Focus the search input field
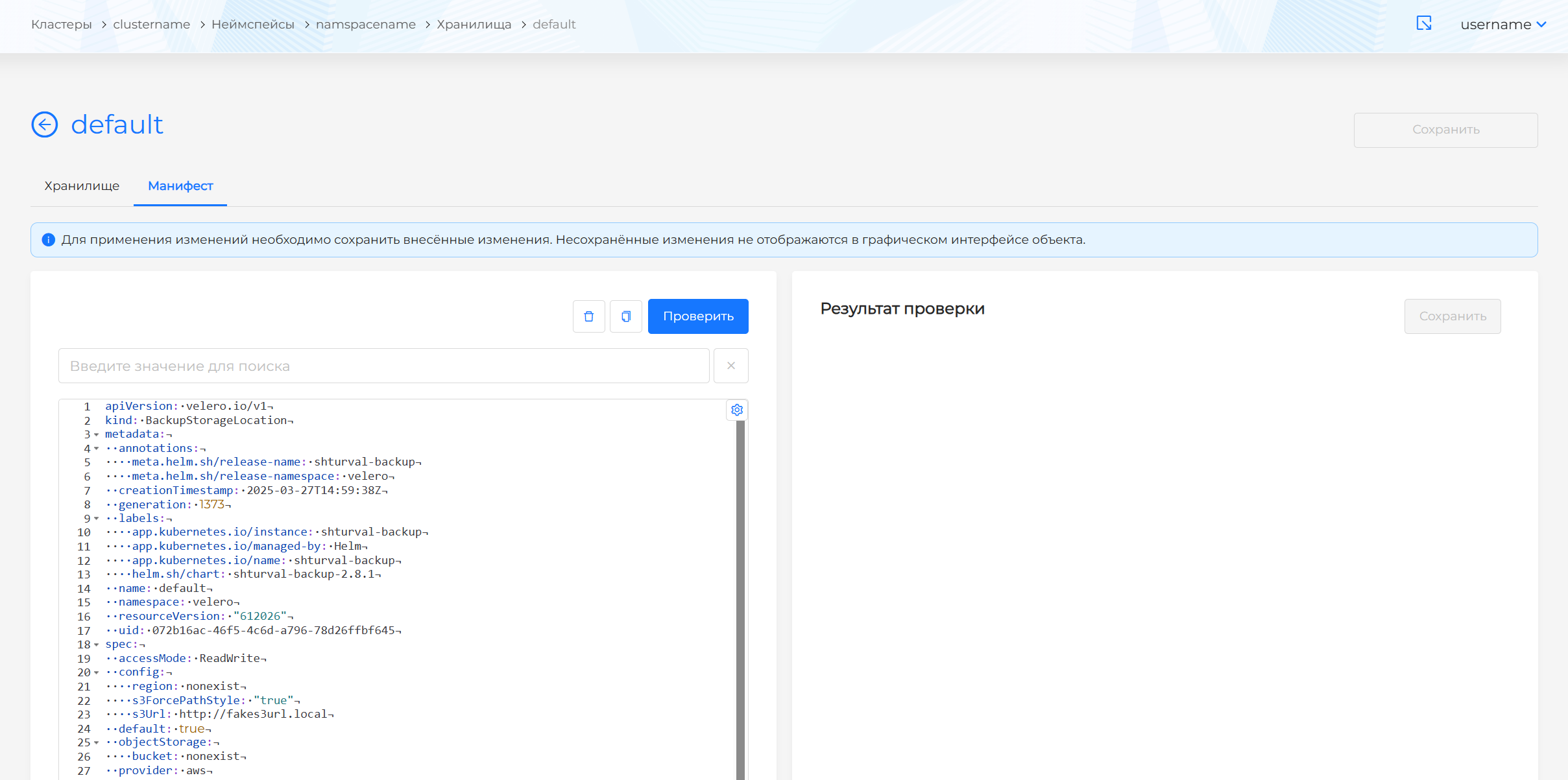 coord(383,365)
